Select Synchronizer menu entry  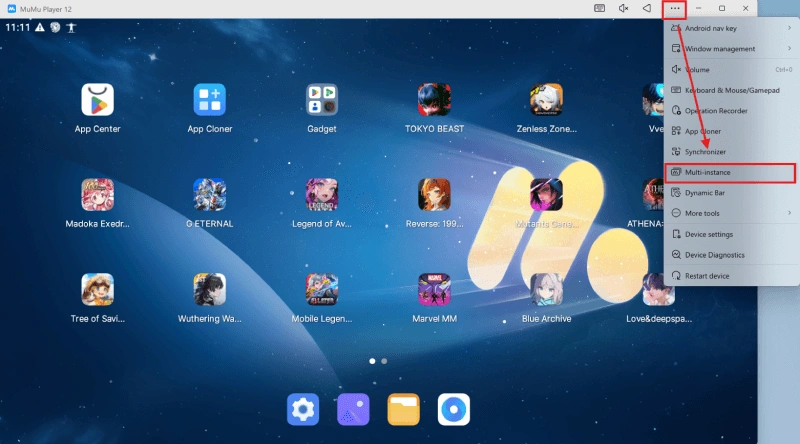coord(732,152)
